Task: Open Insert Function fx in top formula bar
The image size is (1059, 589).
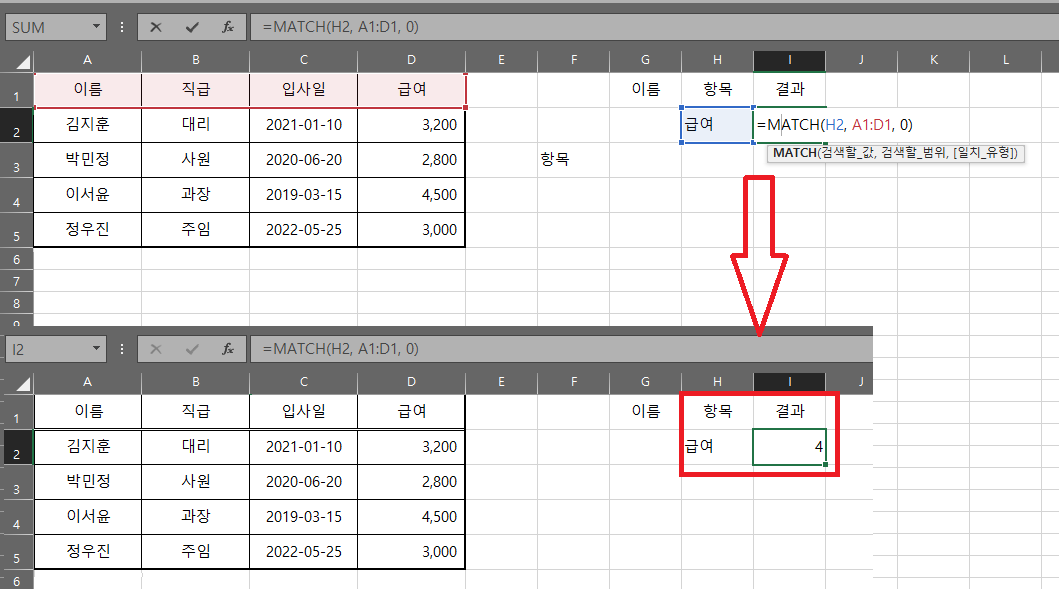Action: (228, 28)
